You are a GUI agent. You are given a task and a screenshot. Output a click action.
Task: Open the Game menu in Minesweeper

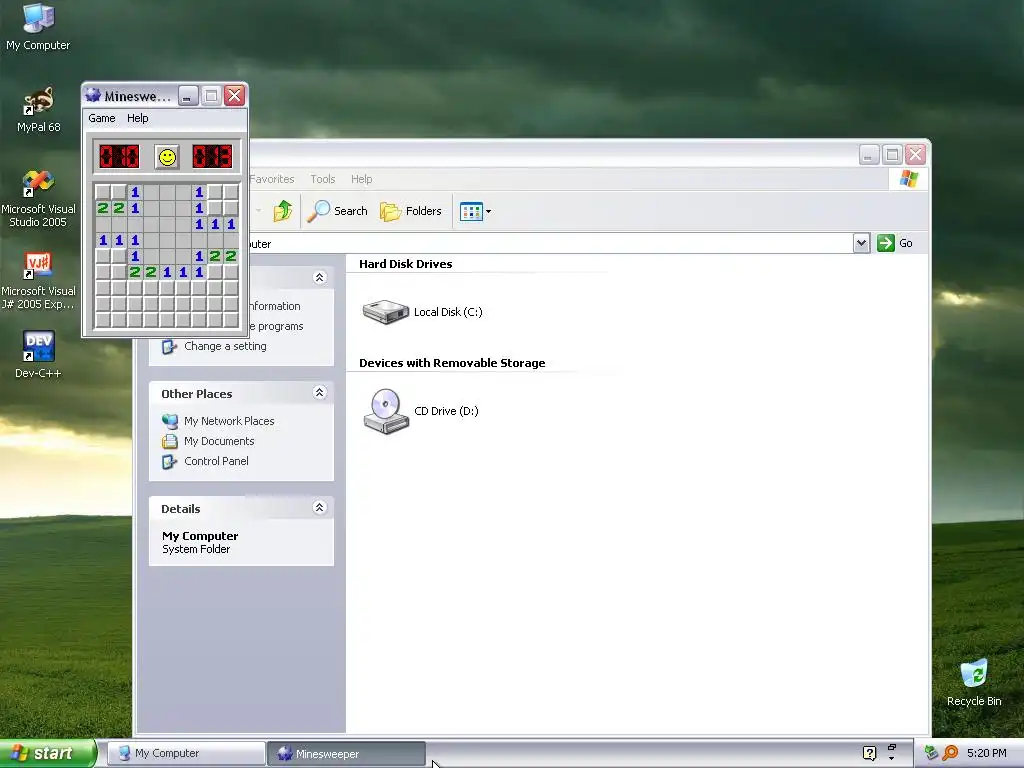pyautogui.click(x=102, y=118)
